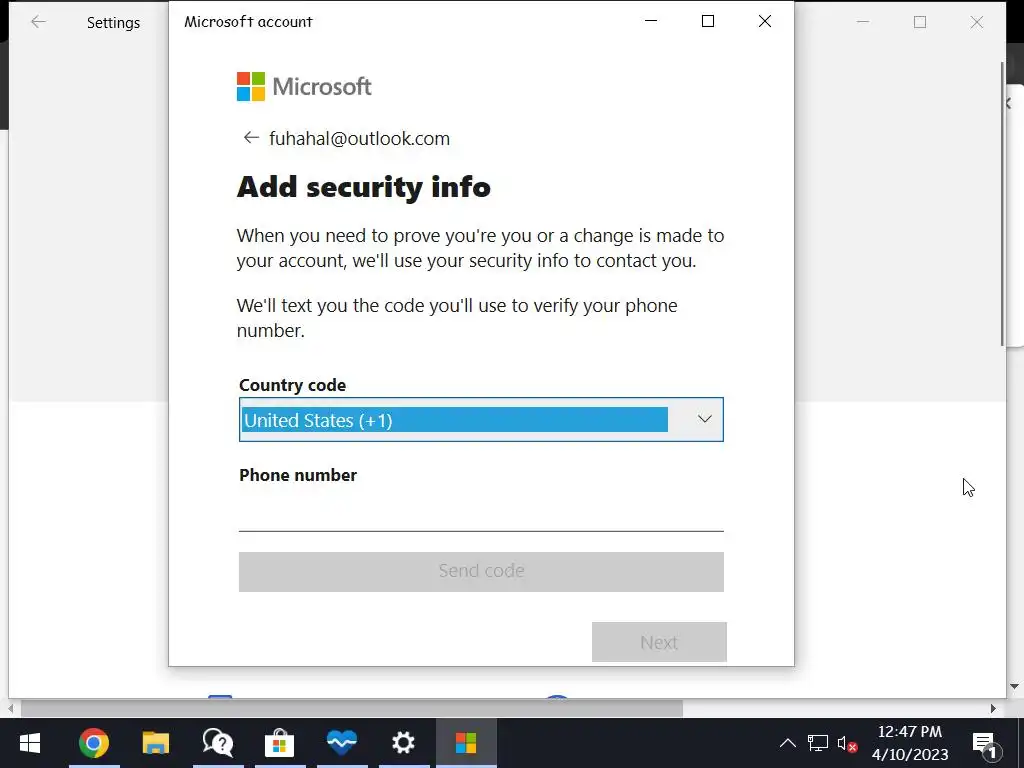Click the back arrow next to fuhahal@outlook.com
The width and height of the screenshot is (1024, 768).
click(x=251, y=137)
